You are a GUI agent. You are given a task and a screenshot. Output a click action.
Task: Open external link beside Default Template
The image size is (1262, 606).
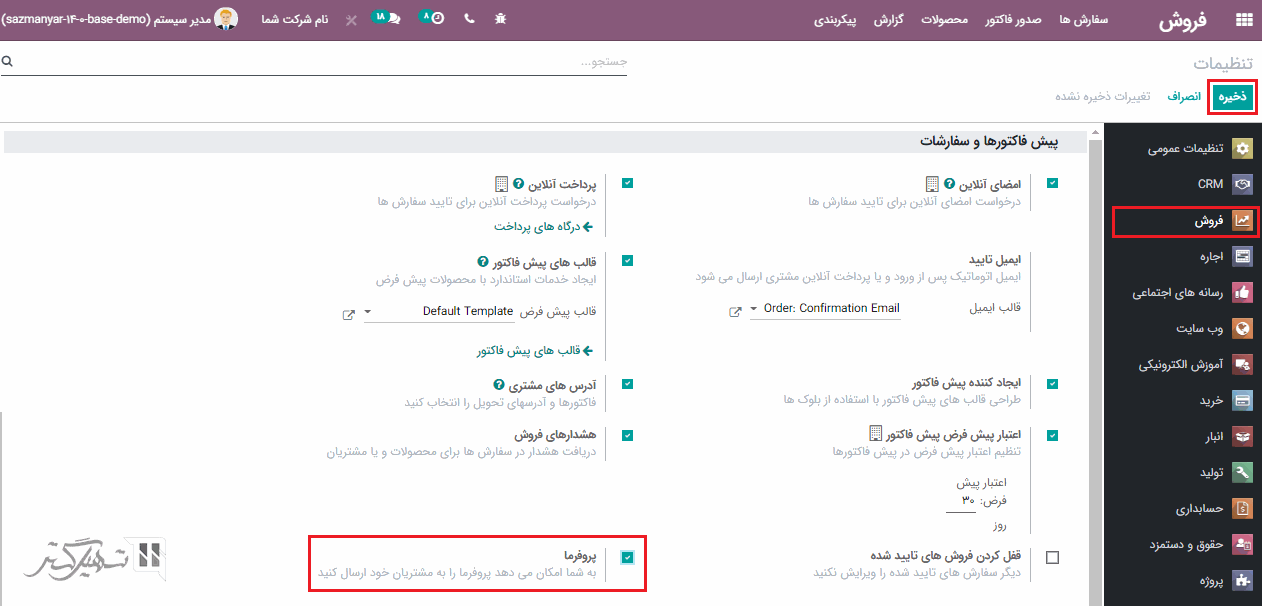pyautogui.click(x=348, y=314)
